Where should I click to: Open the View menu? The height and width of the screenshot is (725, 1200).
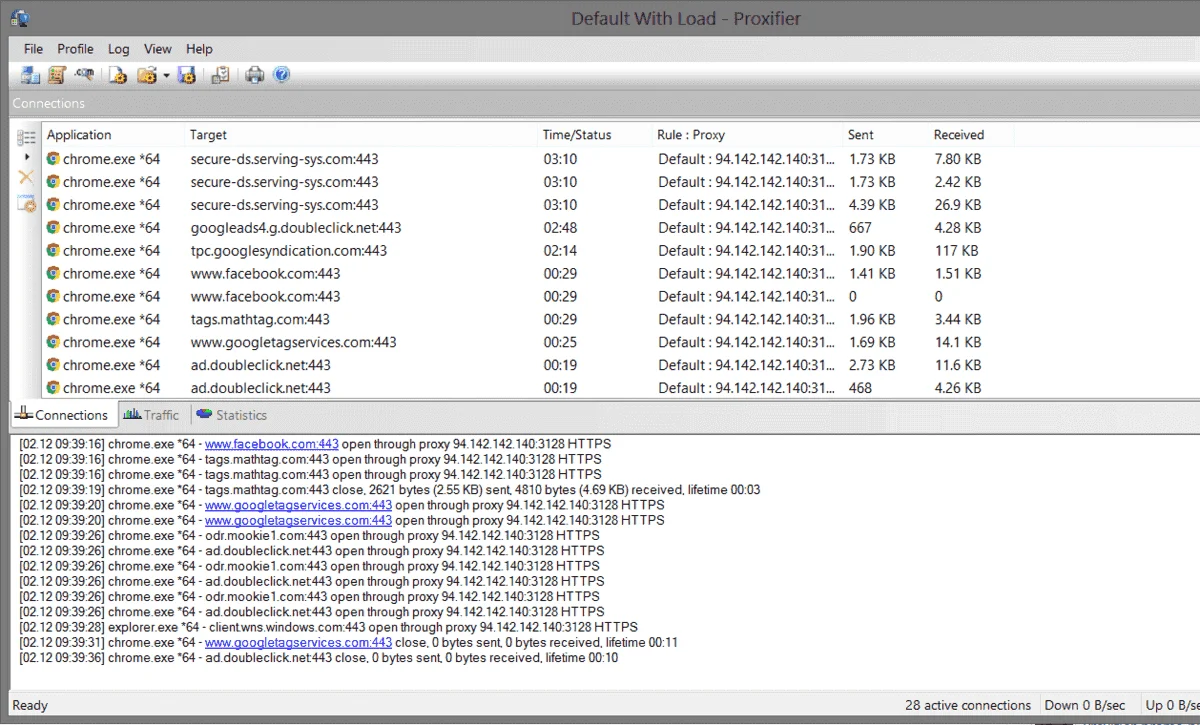(158, 49)
